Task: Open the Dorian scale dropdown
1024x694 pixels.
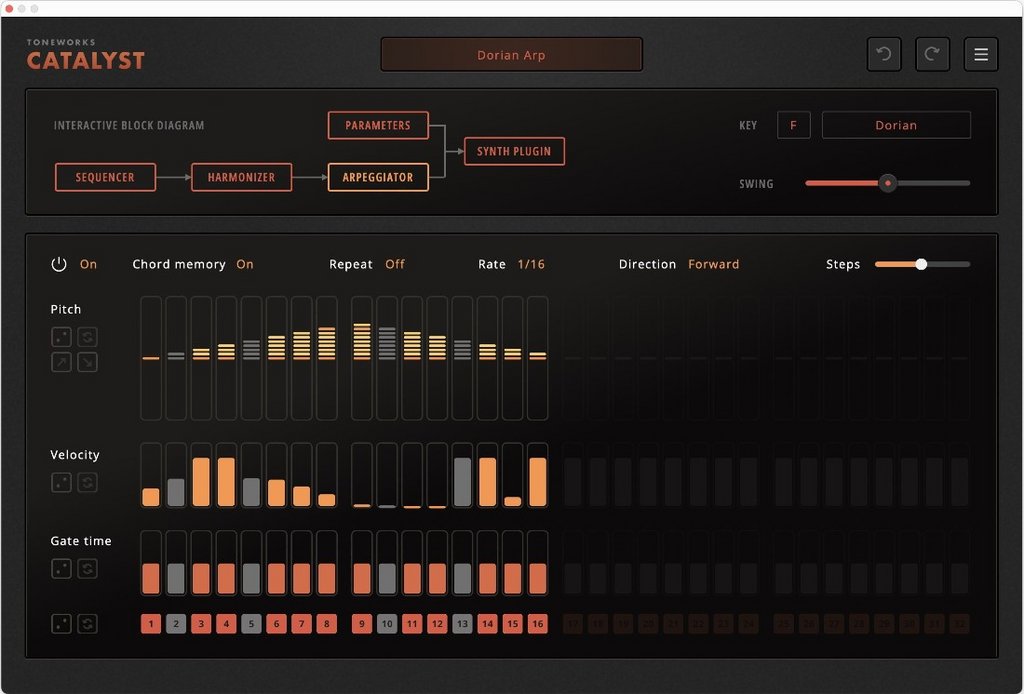Action: point(896,125)
